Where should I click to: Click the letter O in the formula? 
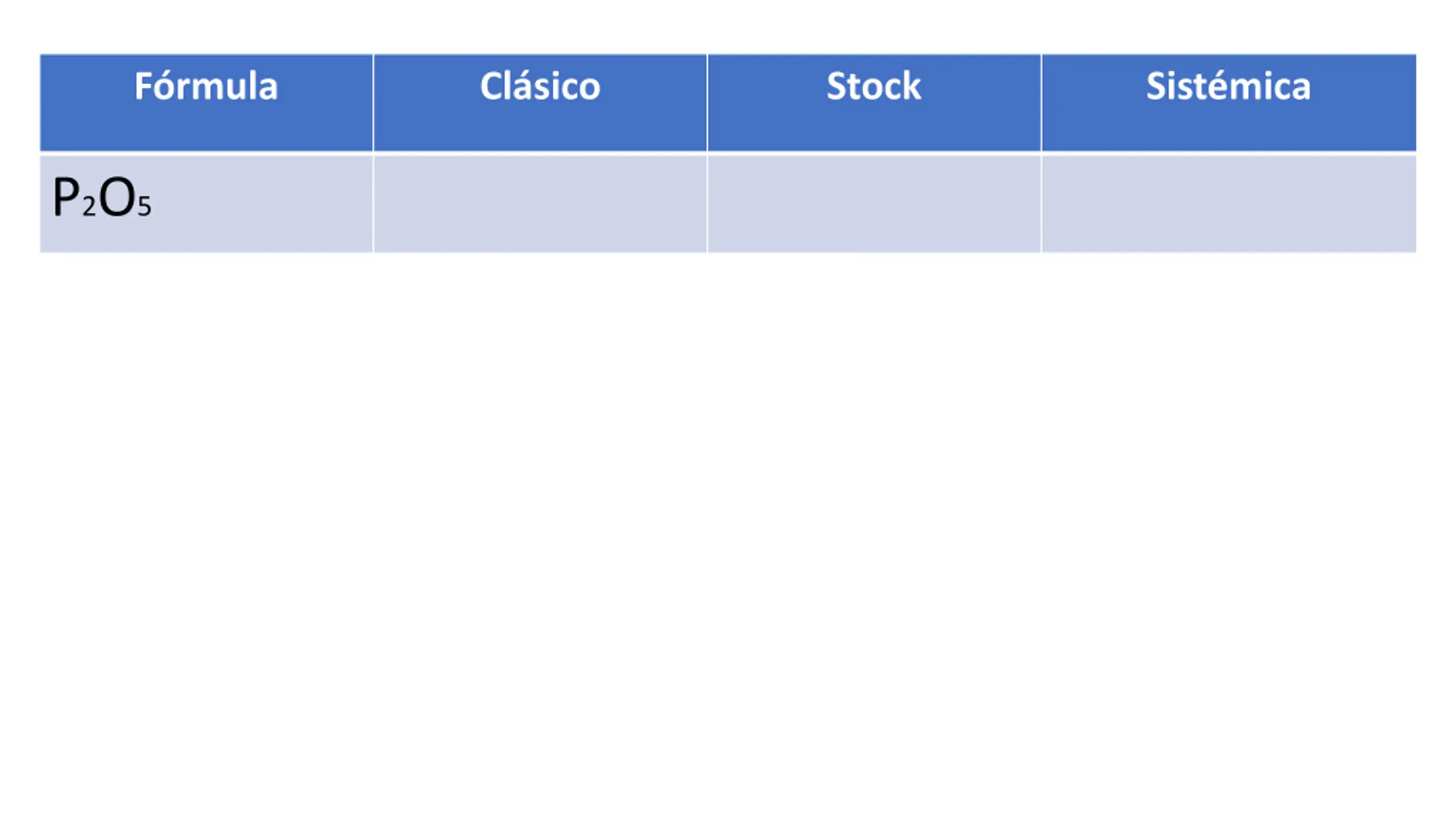click(117, 197)
